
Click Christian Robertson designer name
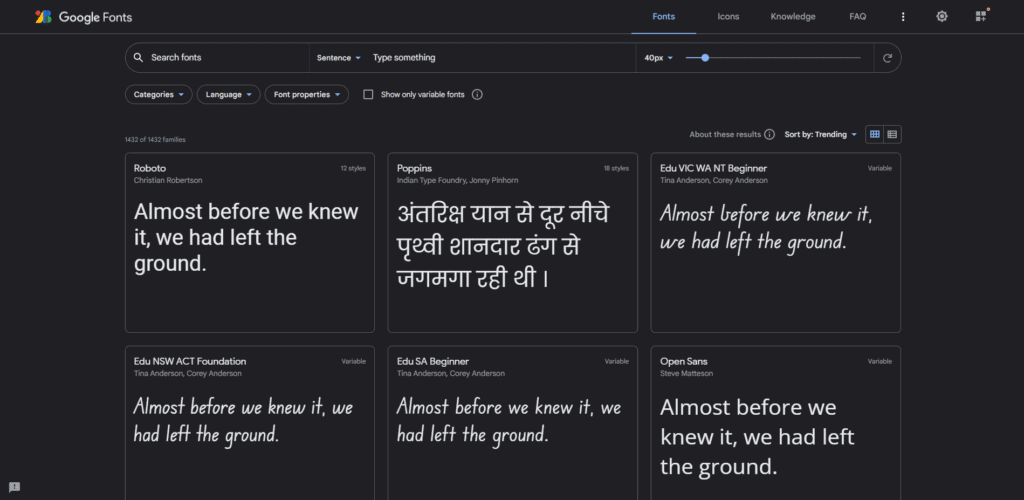point(168,180)
